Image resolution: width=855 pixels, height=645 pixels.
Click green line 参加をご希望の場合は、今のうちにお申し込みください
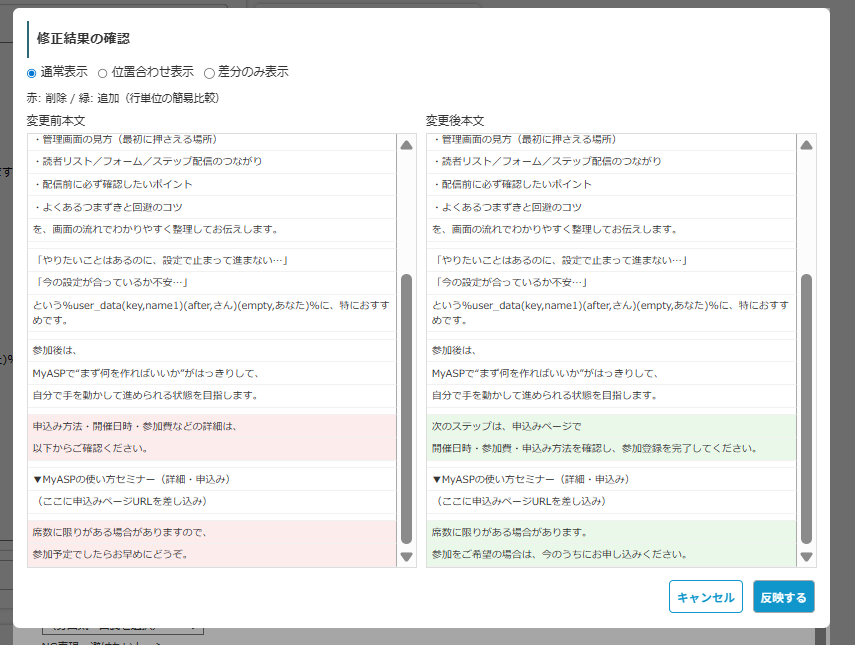[558, 554]
